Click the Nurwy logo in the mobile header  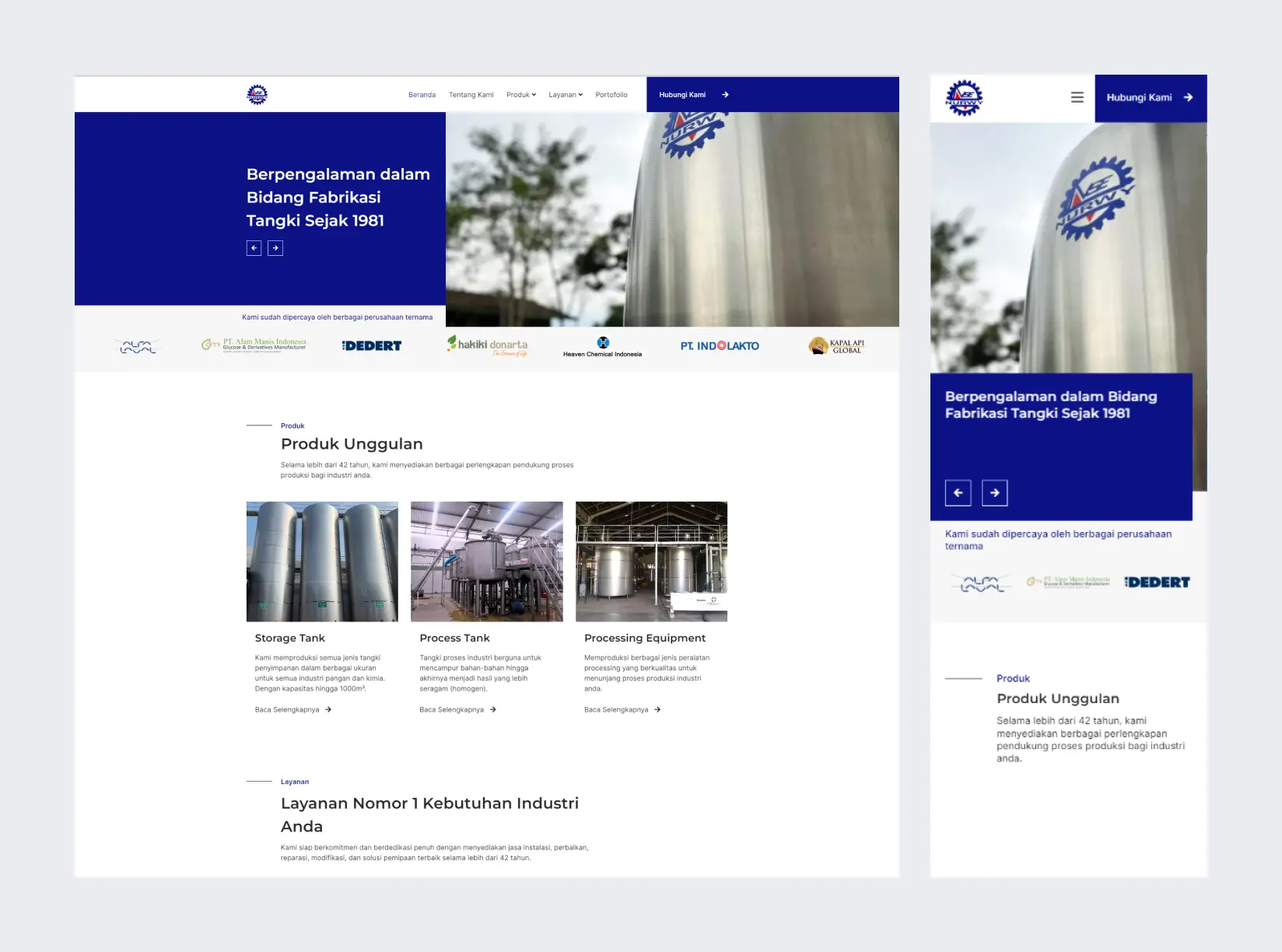click(964, 98)
